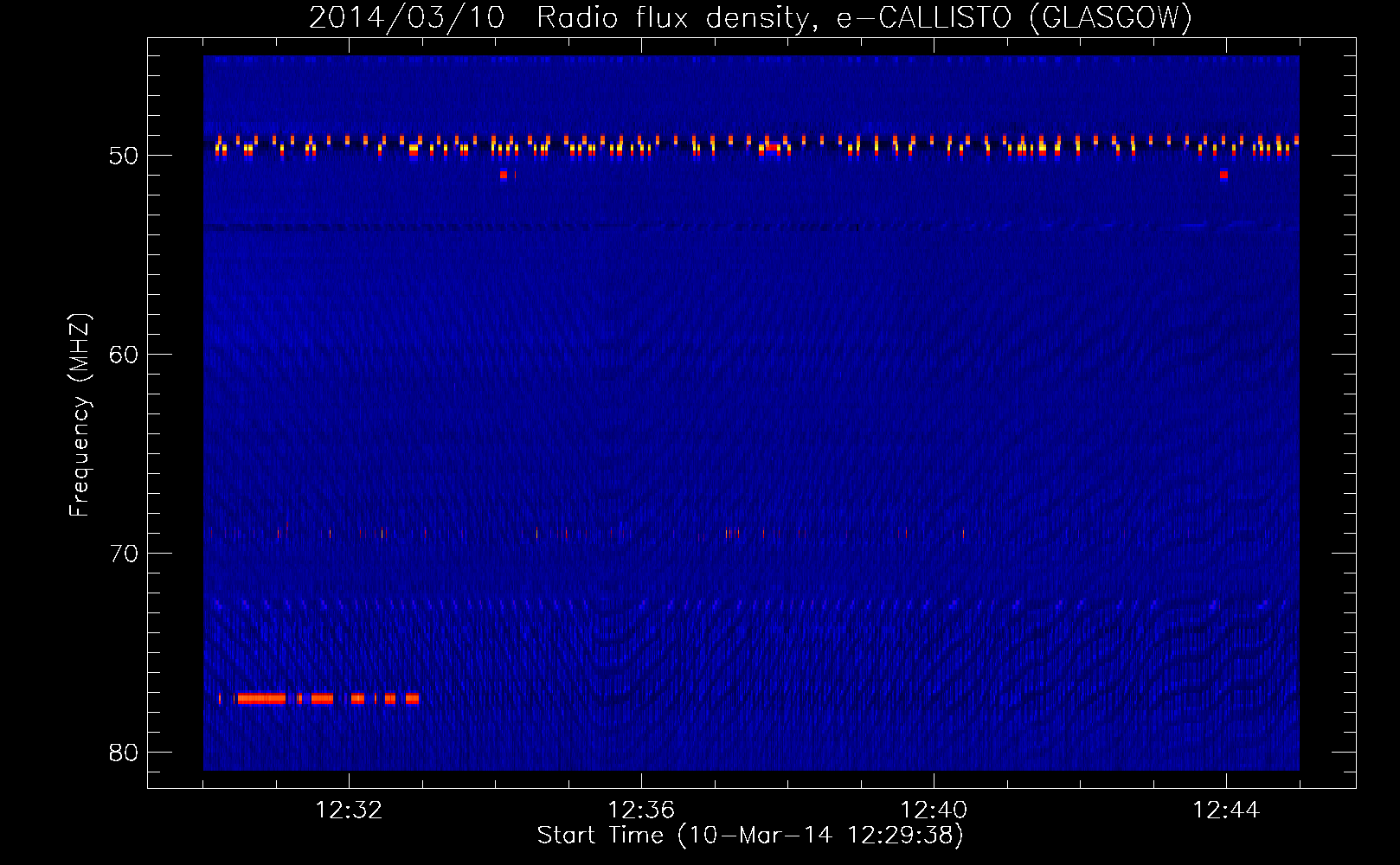Click the 70 frequency tick label

click(x=124, y=554)
